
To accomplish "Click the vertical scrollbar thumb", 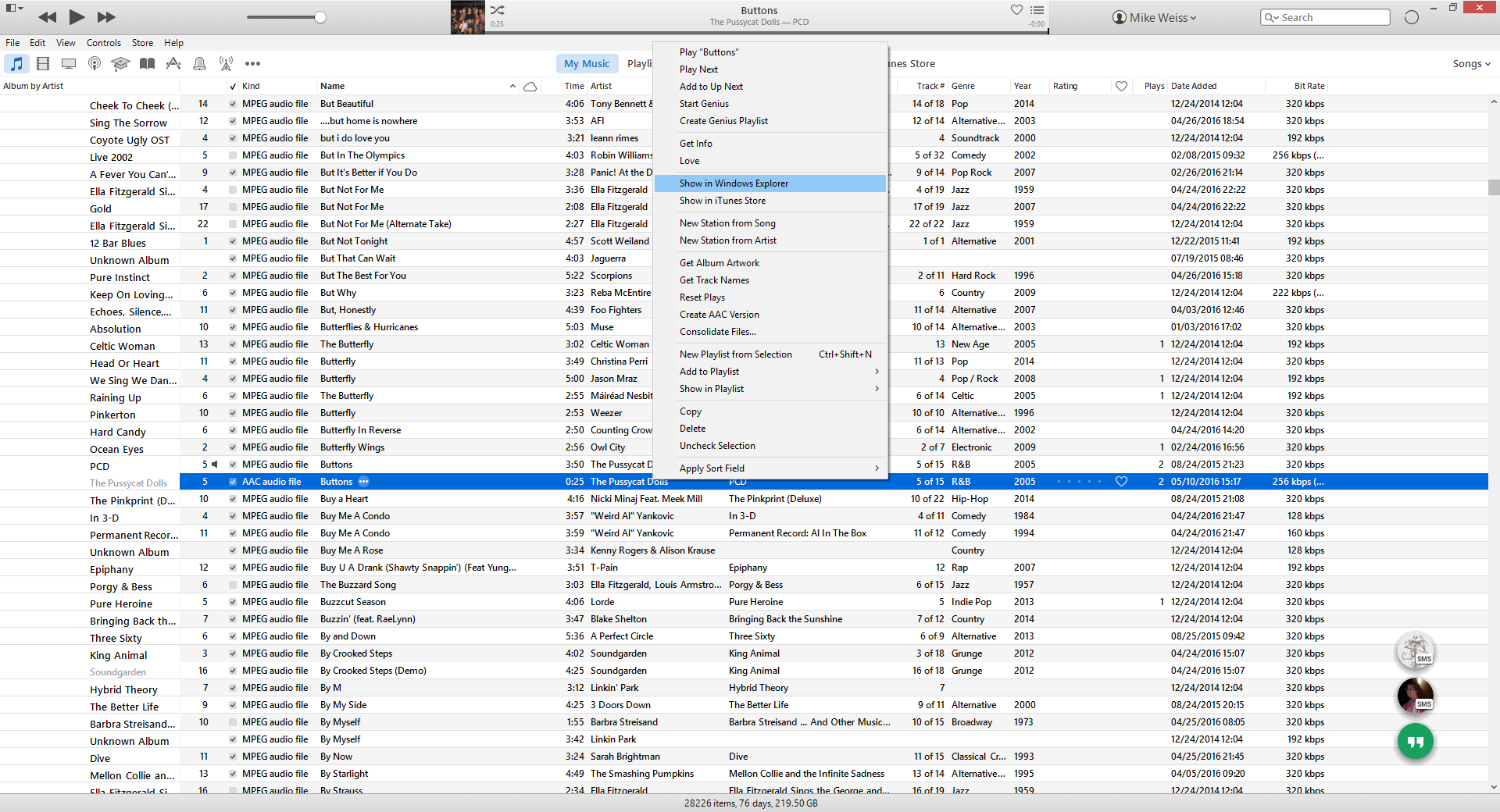I will pyautogui.click(x=1493, y=187).
